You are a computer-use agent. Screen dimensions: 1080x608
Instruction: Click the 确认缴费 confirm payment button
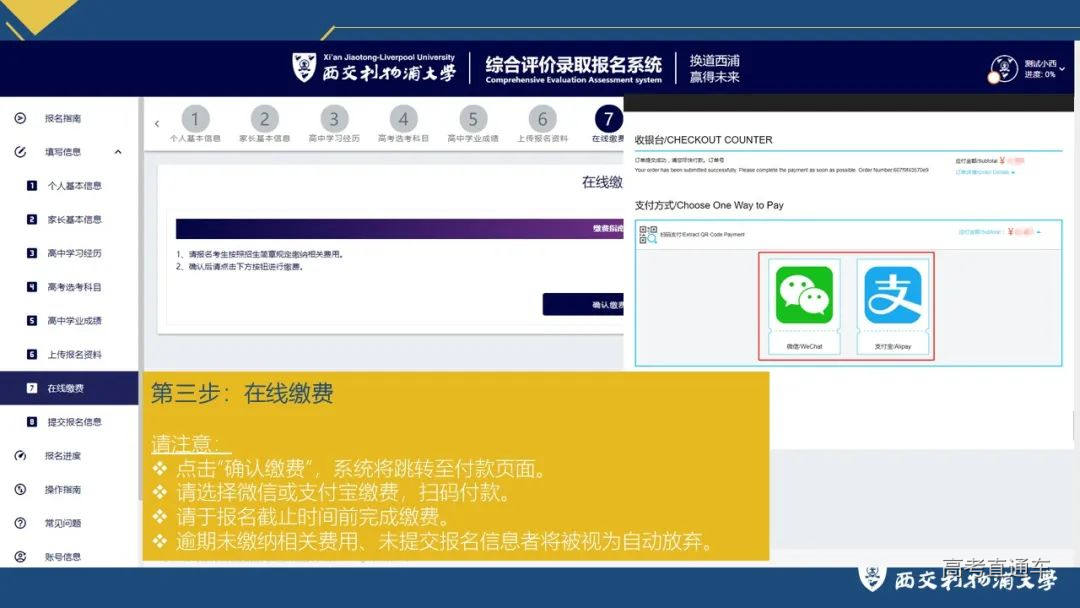coord(600,303)
